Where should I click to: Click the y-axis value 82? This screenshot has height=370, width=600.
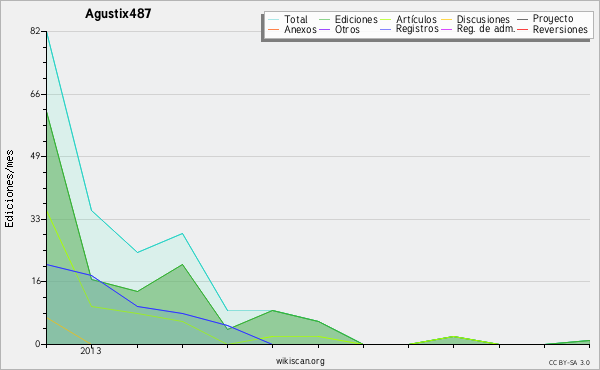(x=35, y=31)
